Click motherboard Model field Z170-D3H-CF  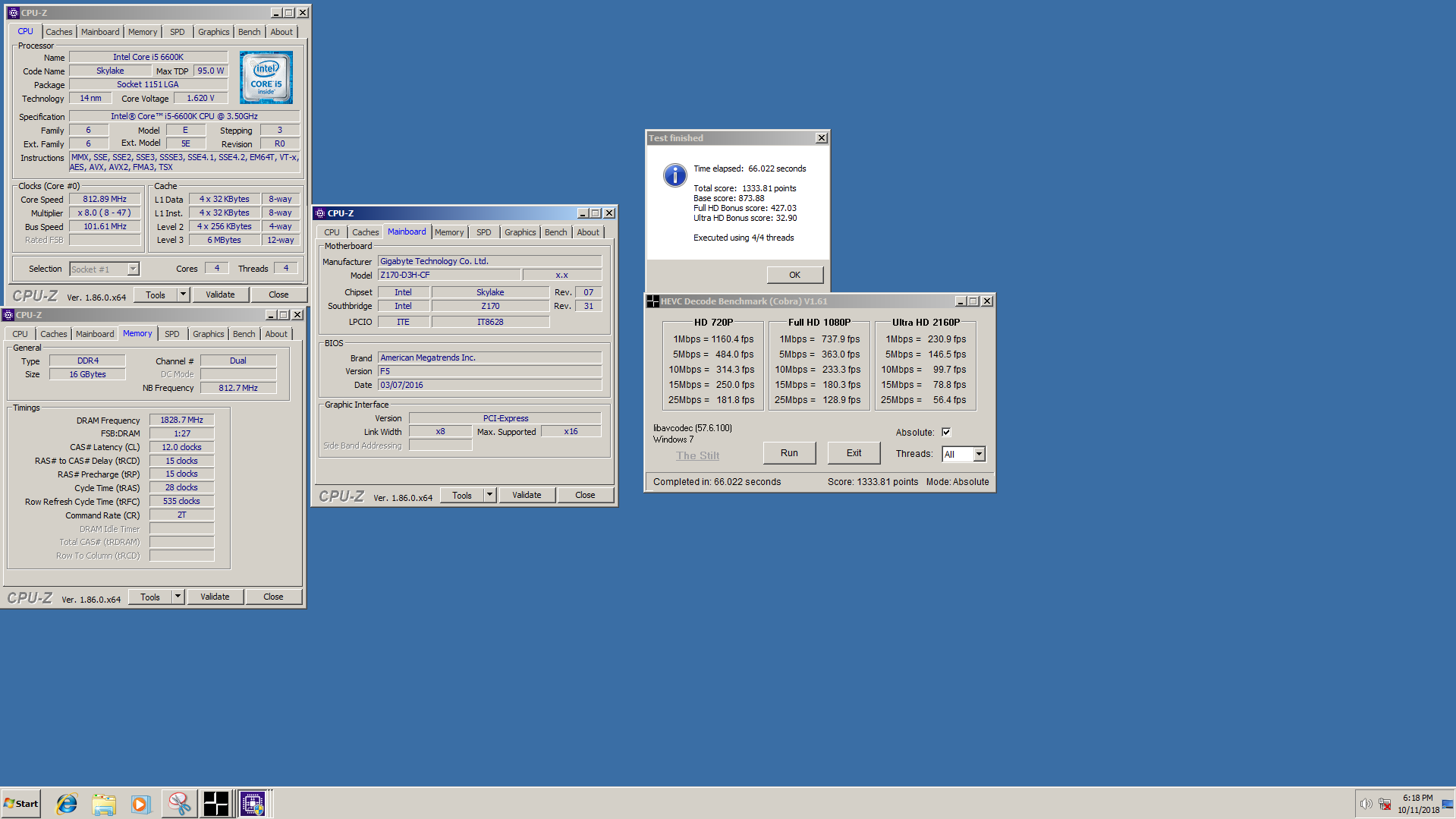(x=449, y=275)
